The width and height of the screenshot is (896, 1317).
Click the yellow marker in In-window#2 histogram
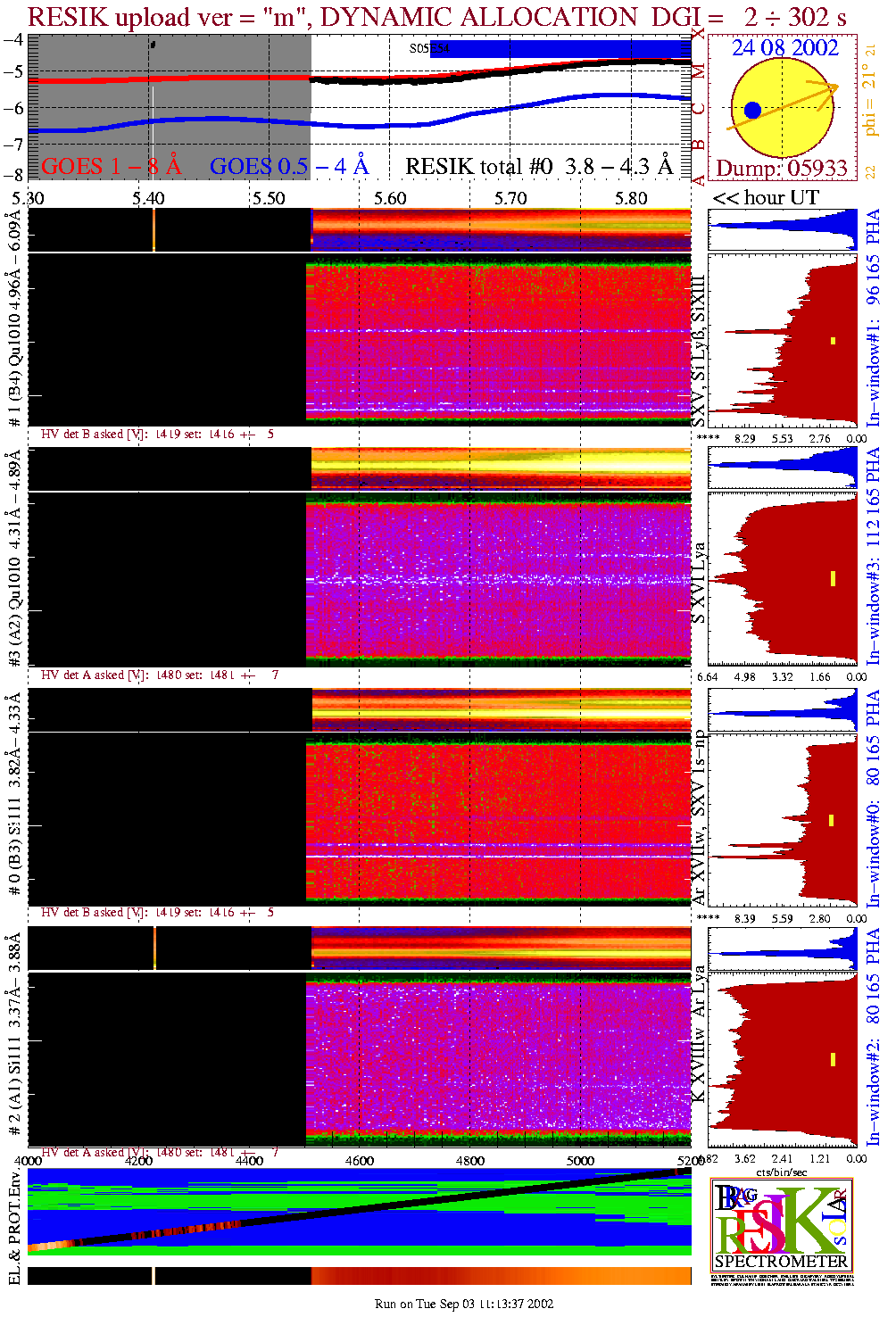pyautogui.click(x=833, y=1059)
